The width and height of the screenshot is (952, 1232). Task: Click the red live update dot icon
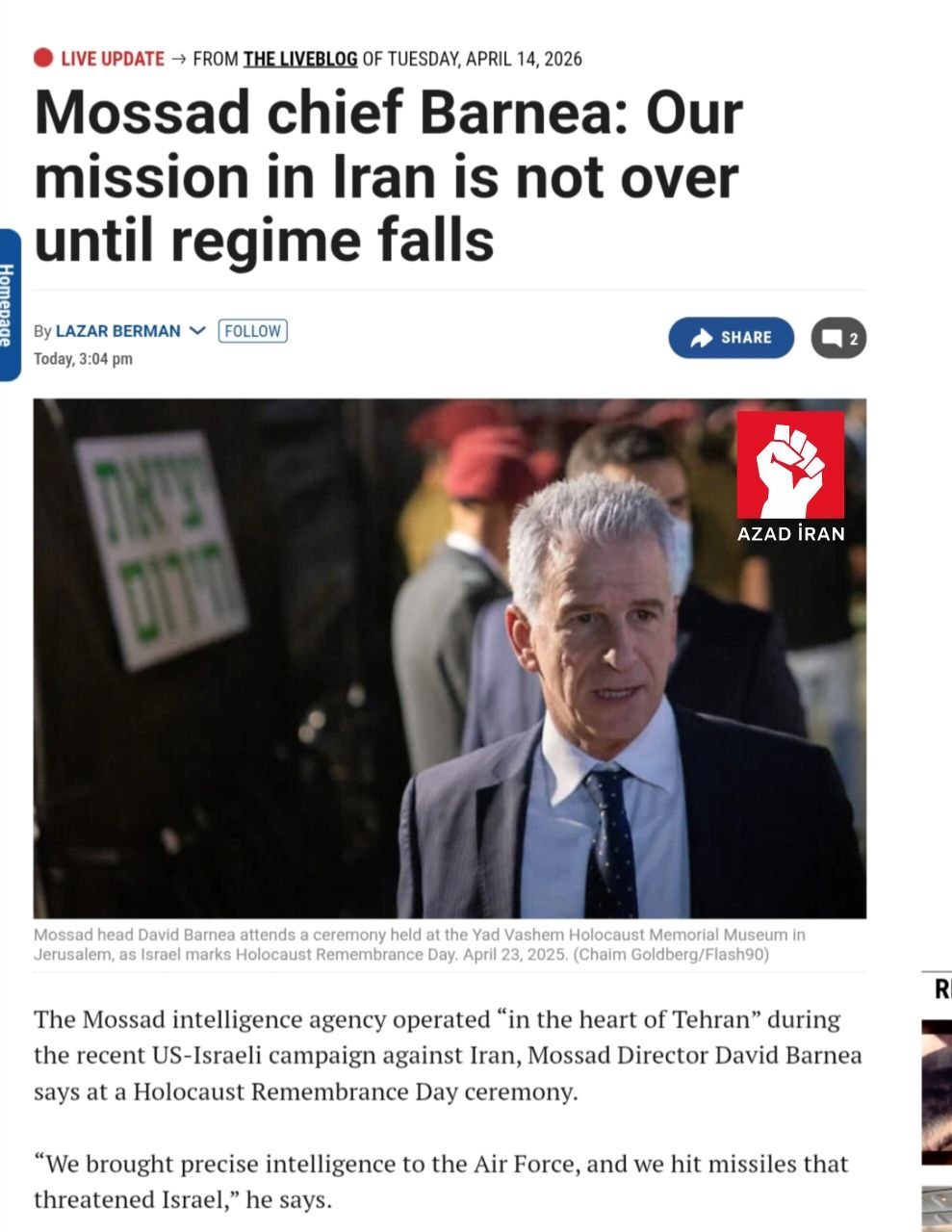[x=43, y=58]
